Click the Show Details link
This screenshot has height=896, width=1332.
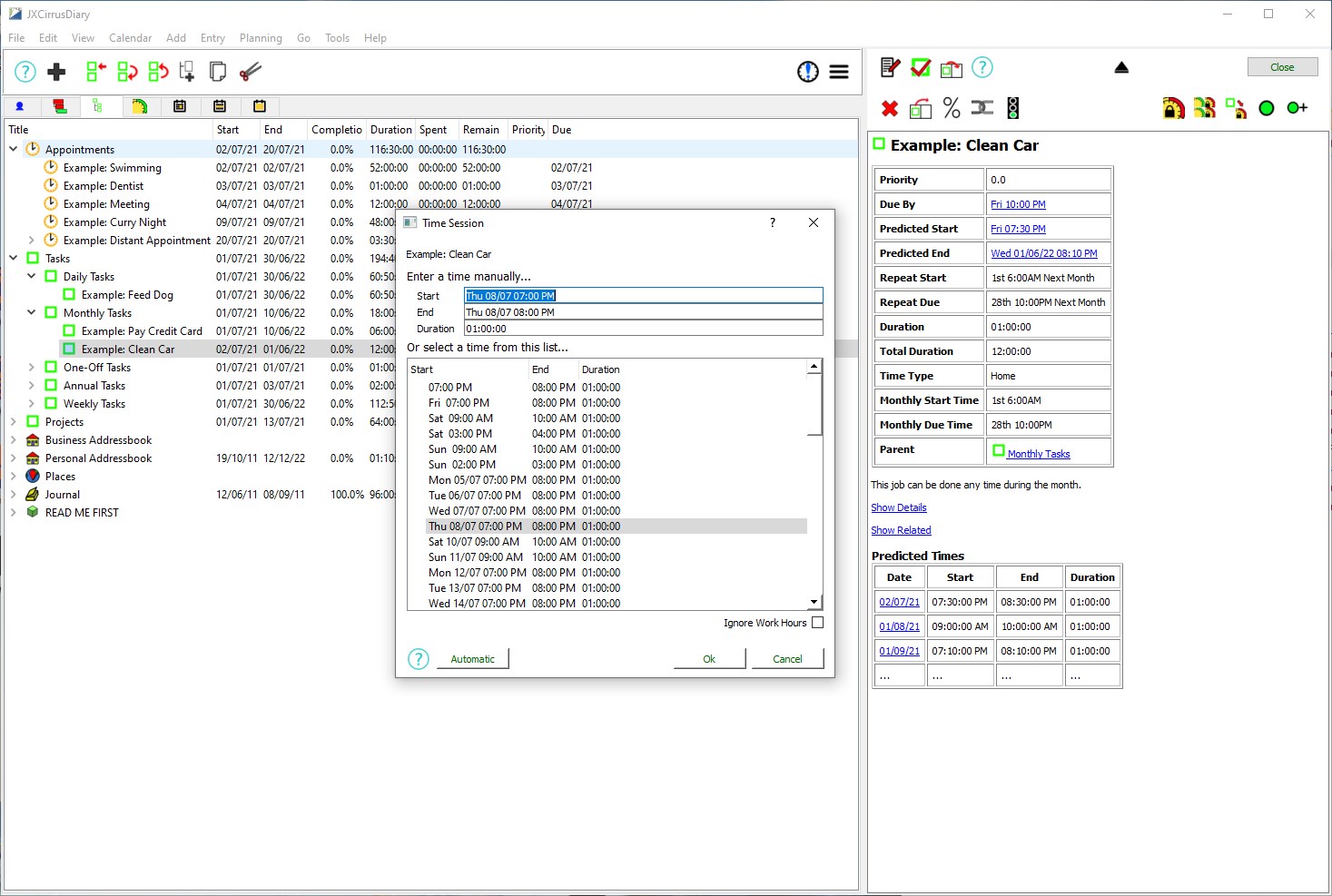pos(898,507)
